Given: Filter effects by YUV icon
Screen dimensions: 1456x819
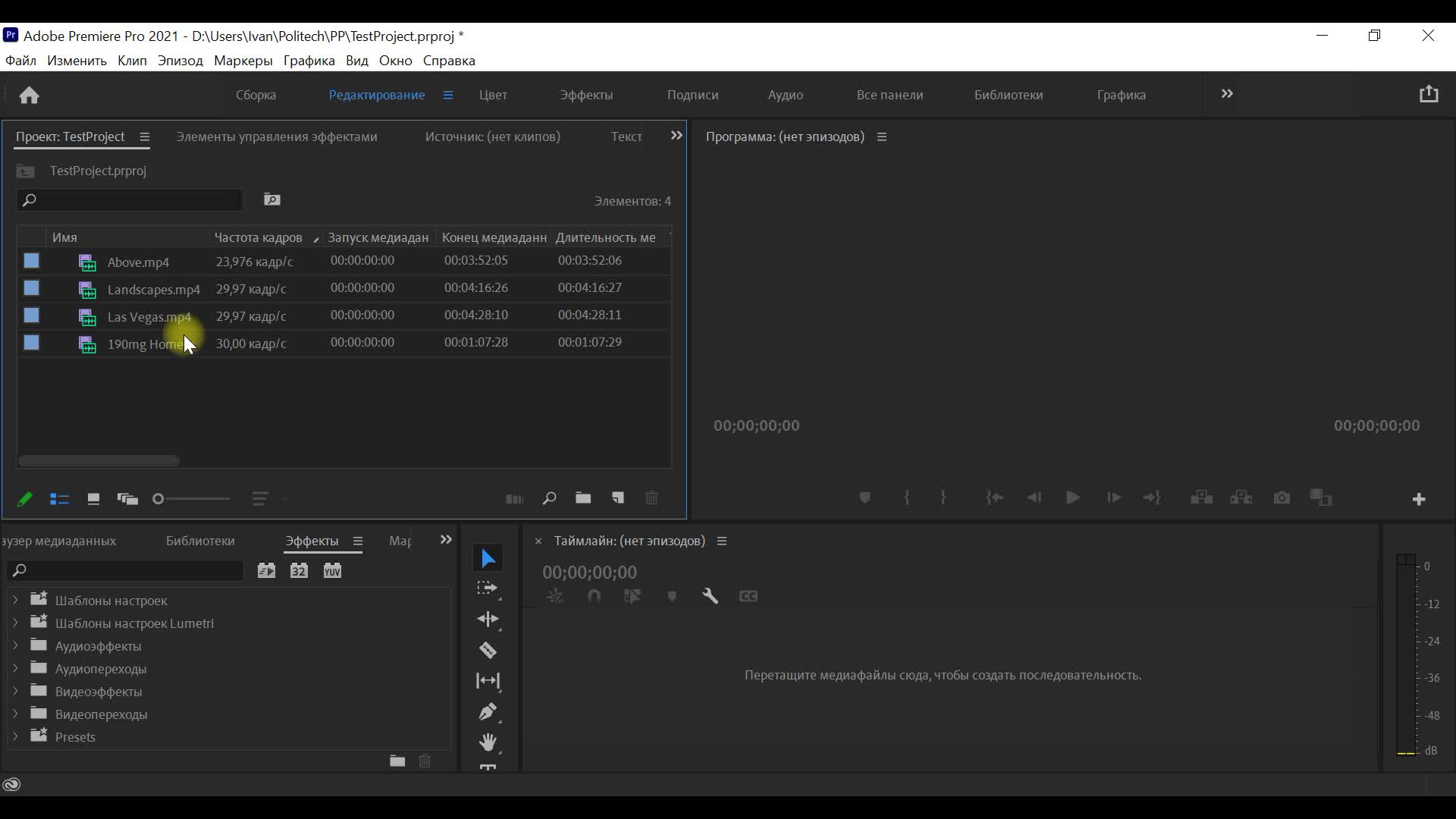Looking at the screenshot, I should pyautogui.click(x=332, y=570).
